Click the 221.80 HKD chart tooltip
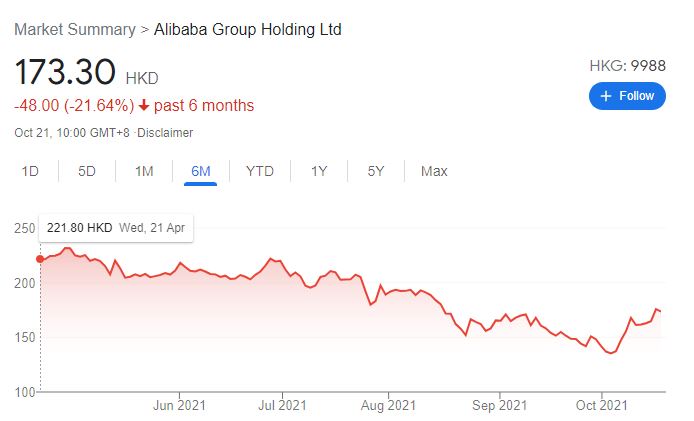 tap(116, 228)
